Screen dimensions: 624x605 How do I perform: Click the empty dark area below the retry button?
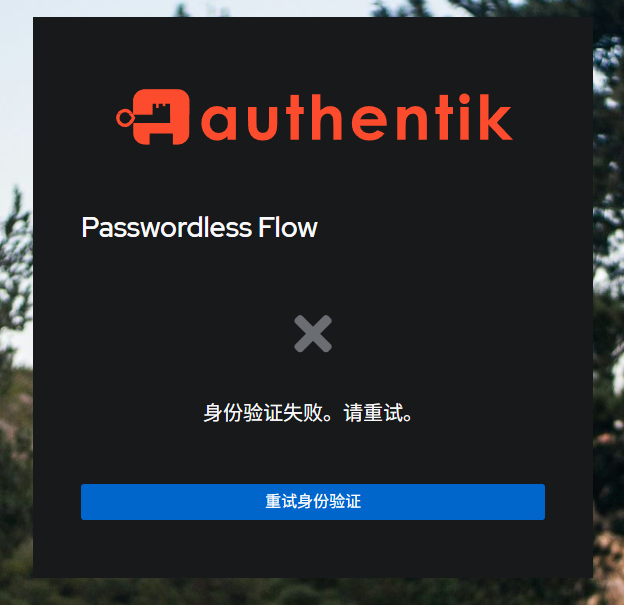(313, 548)
